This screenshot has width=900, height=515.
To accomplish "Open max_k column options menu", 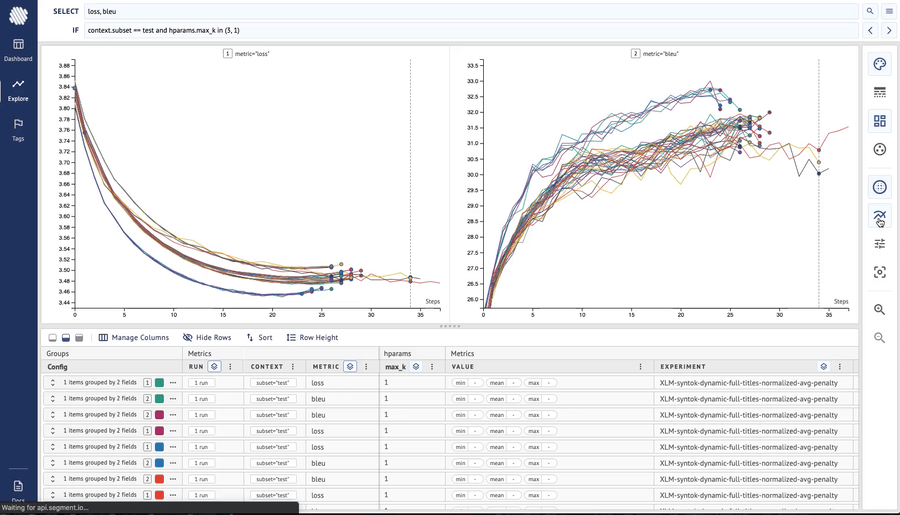I will 432,366.
